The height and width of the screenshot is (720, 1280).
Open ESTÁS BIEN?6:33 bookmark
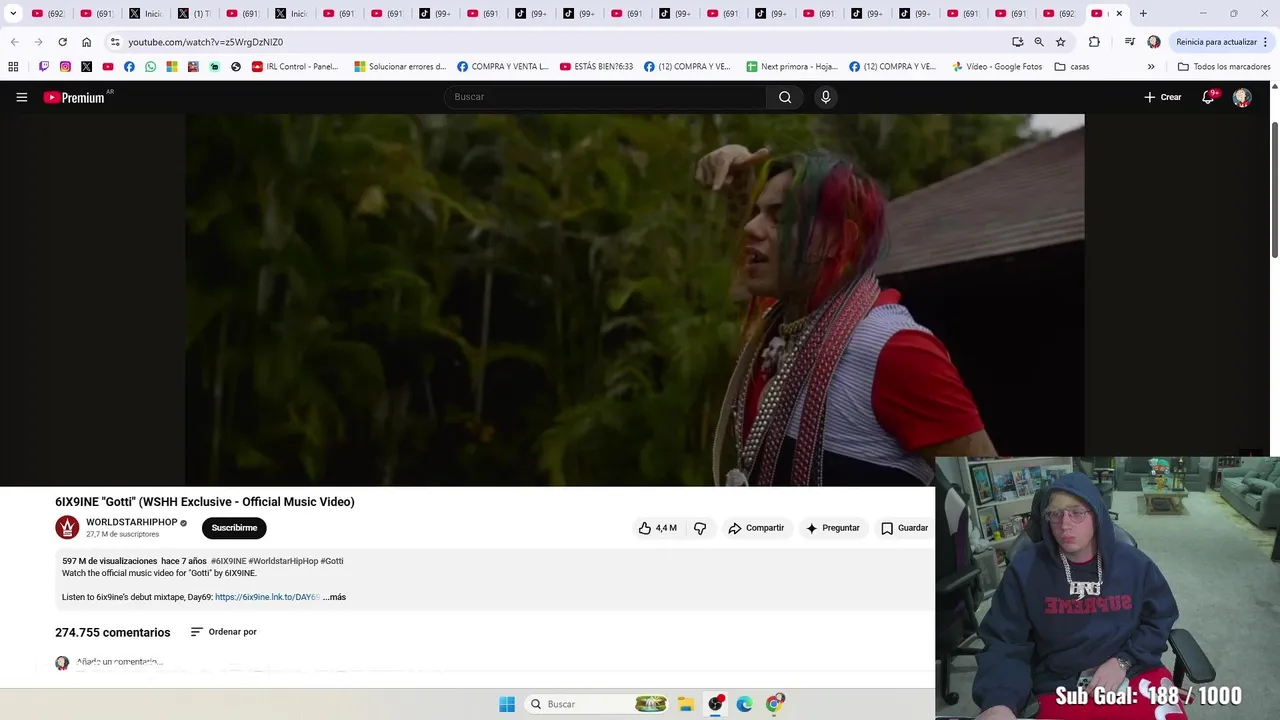pos(596,67)
